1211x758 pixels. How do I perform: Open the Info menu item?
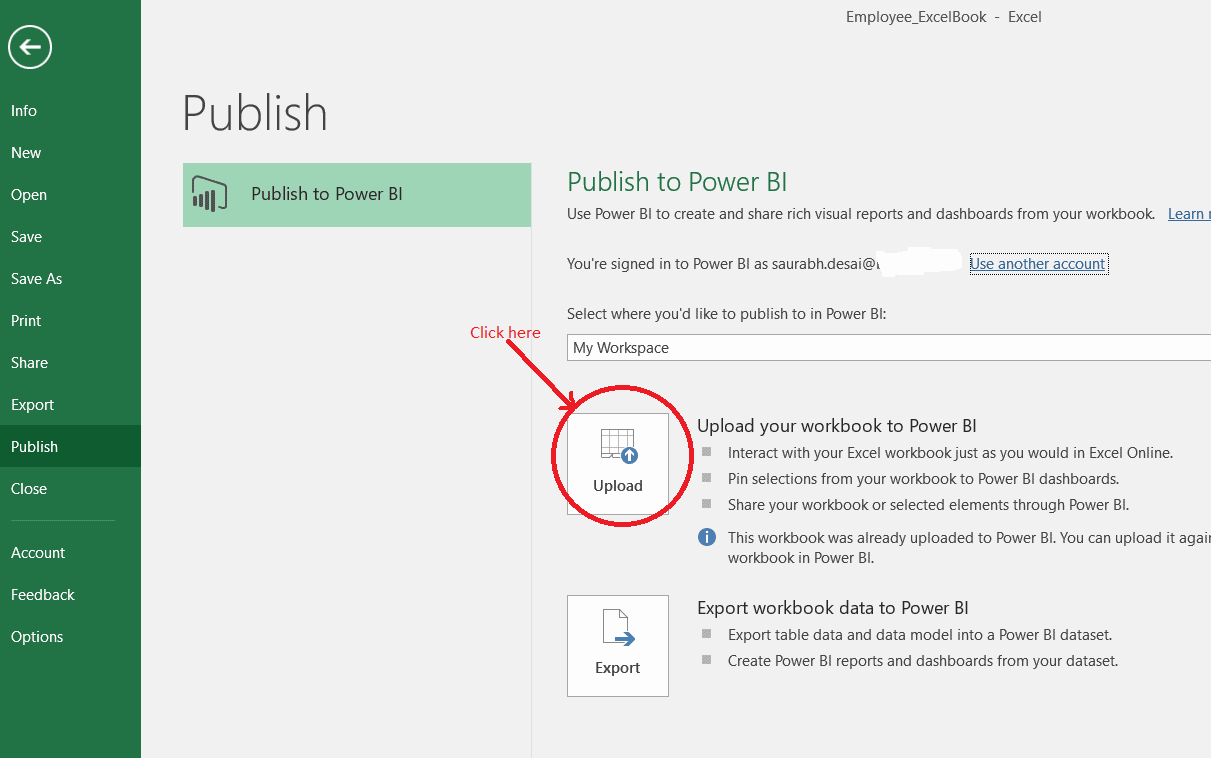click(24, 111)
